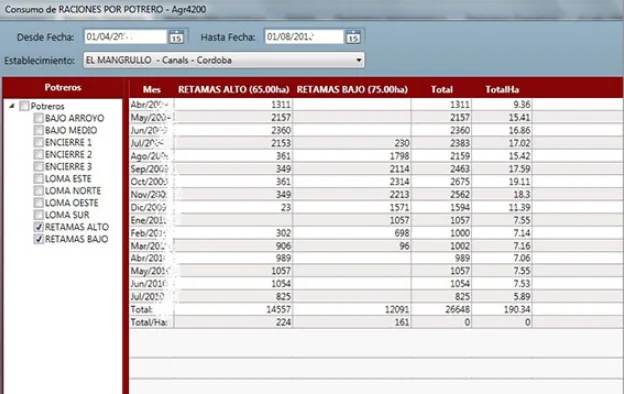Click the TotalHa column header
The image size is (624, 394).
click(x=502, y=89)
